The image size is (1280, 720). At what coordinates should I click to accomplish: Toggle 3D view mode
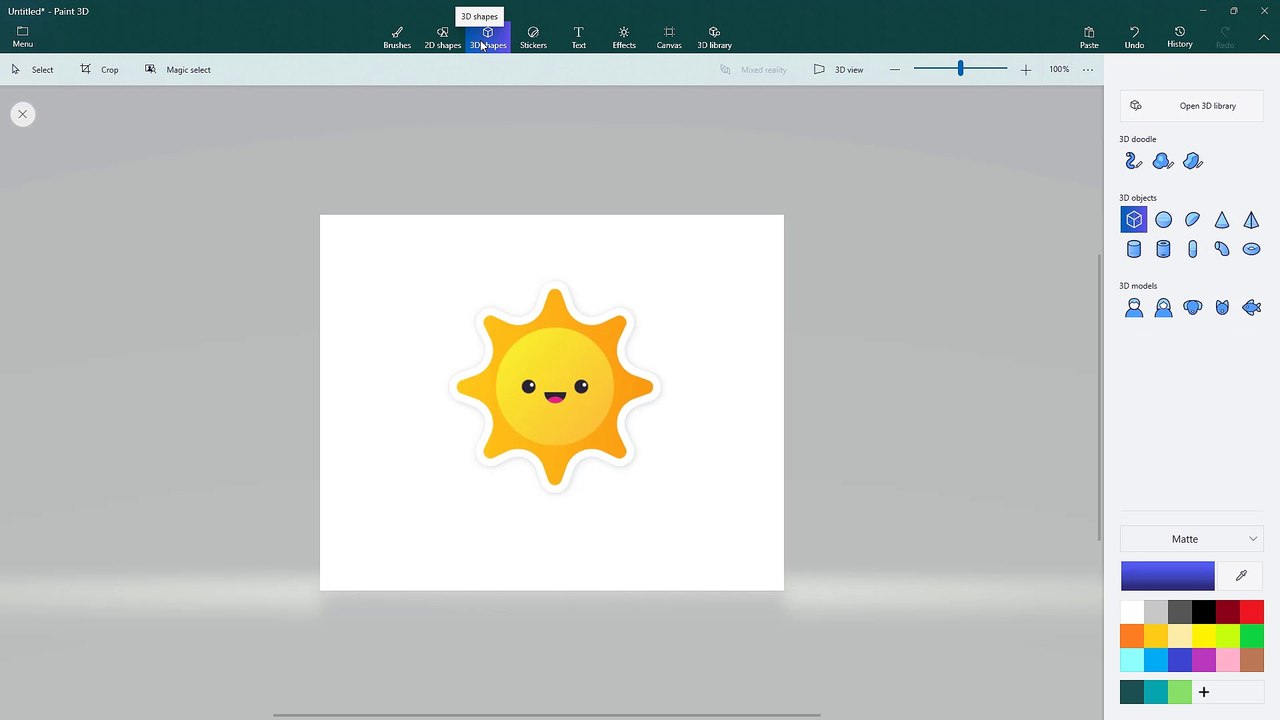(838, 70)
